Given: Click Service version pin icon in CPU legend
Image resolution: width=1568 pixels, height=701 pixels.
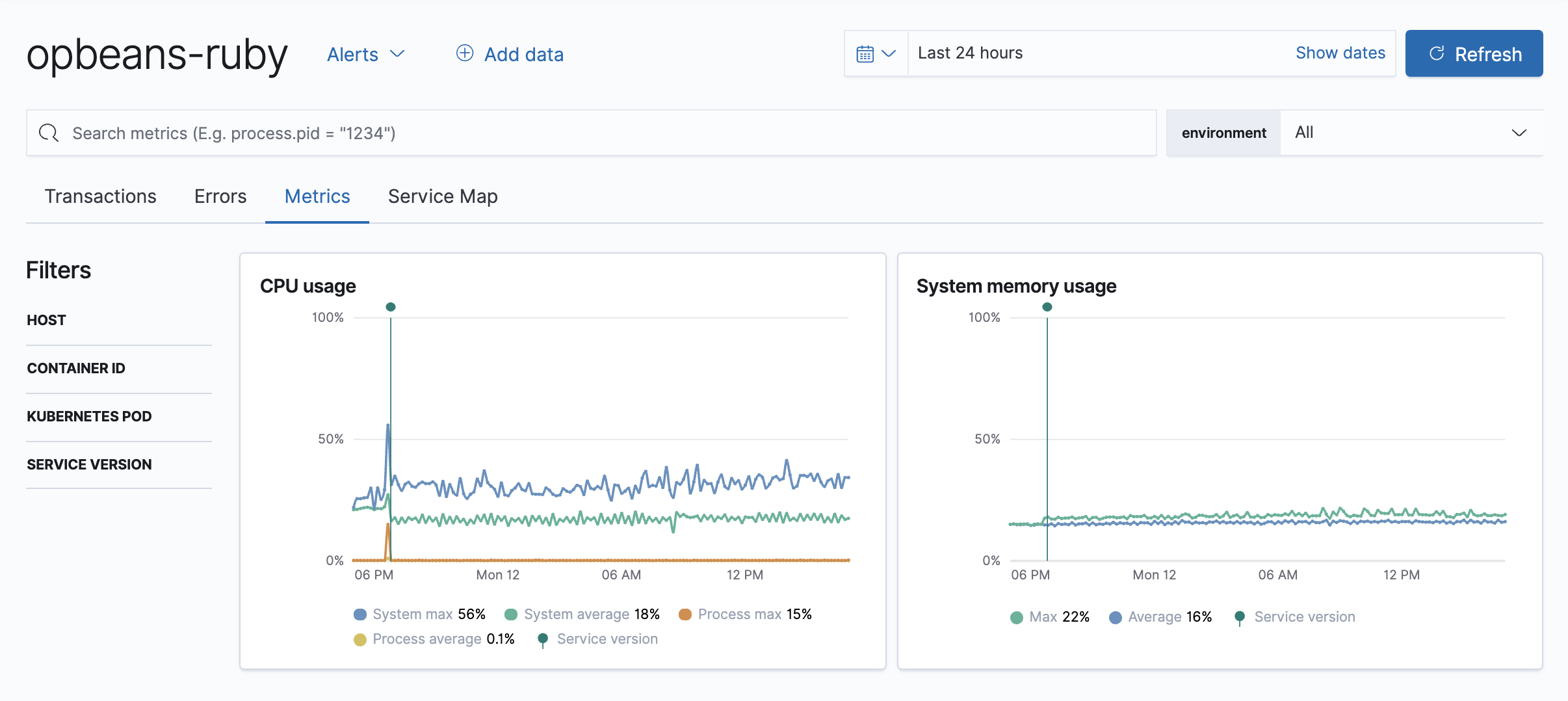Looking at the screenshot, I should (543, 639).
